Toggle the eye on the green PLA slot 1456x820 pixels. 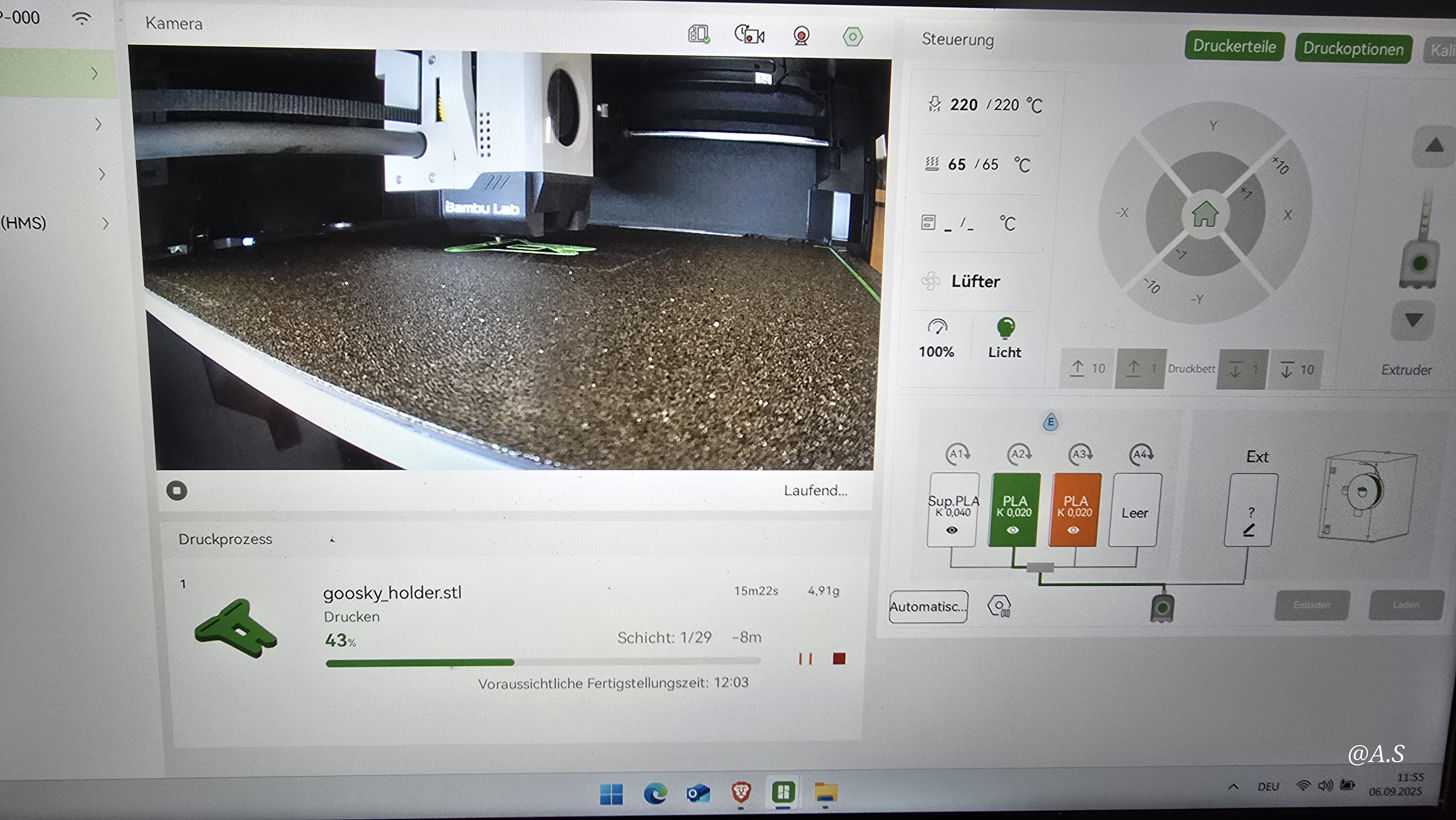[x=1013, y=530]
